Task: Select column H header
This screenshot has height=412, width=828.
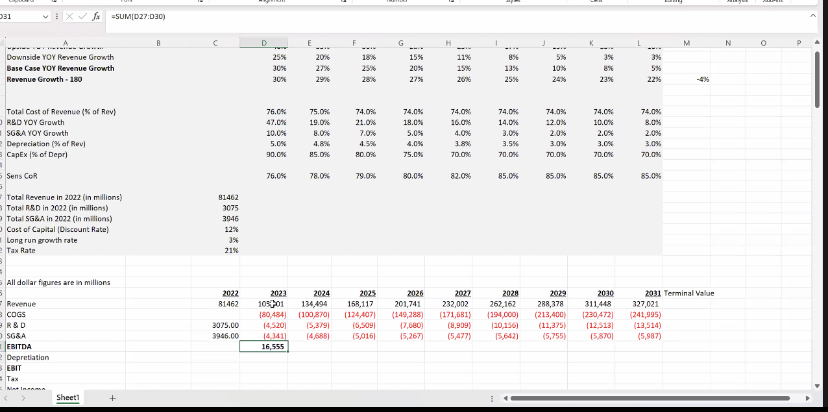Action: pos(448,43)
